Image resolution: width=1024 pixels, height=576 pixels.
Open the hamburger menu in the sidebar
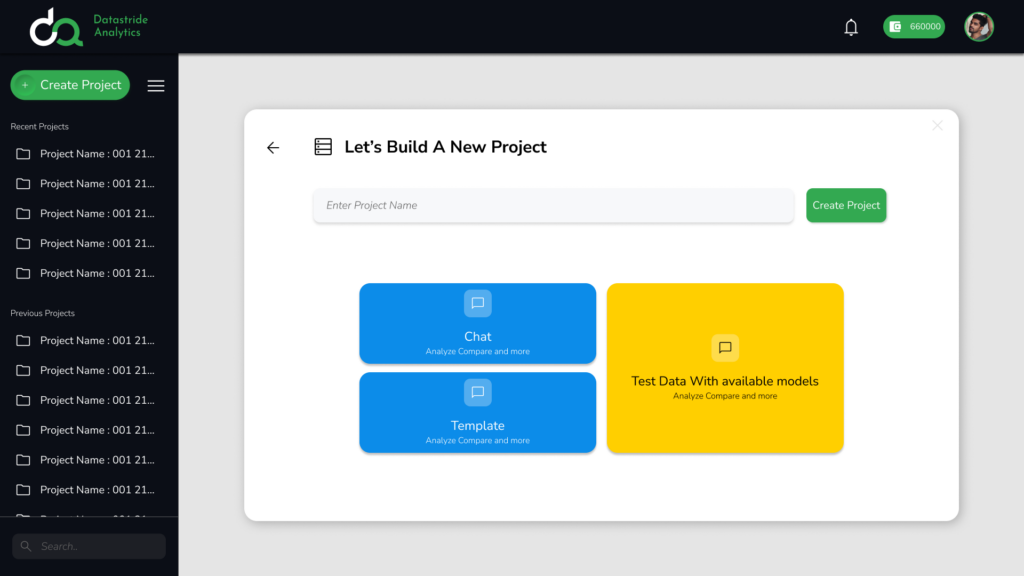click(x=155, y=85)
